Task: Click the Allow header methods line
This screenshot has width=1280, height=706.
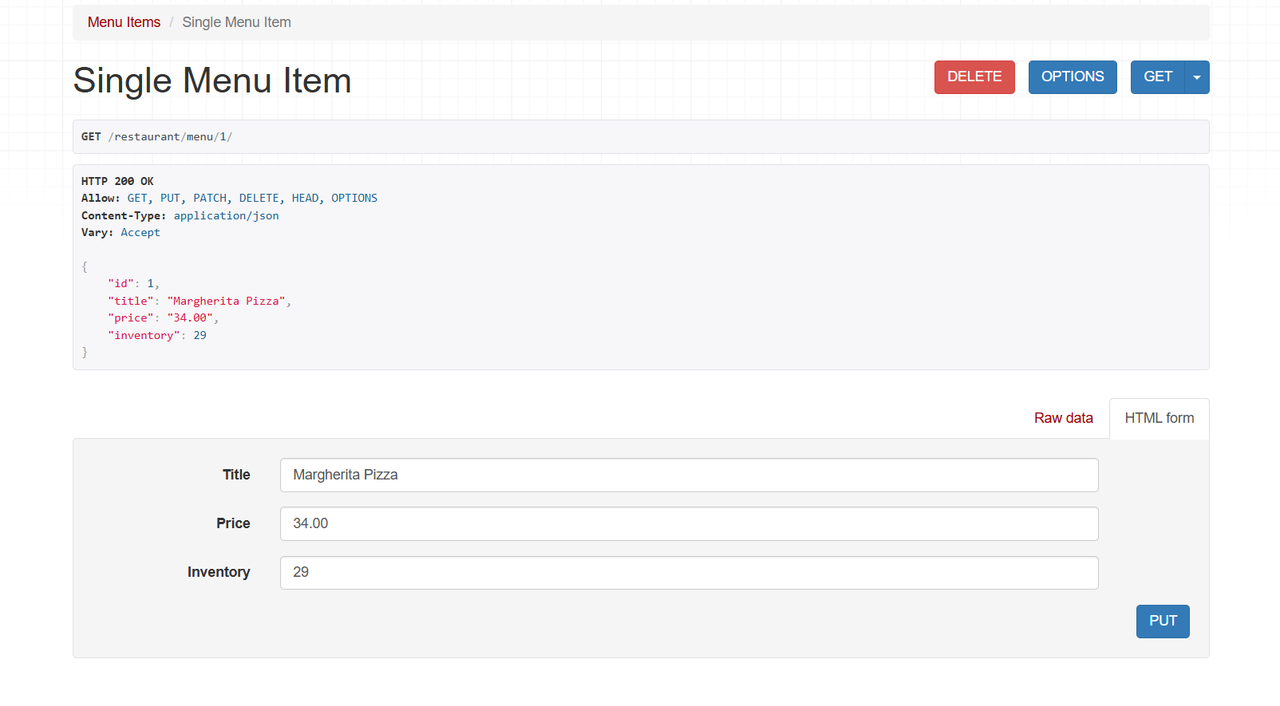Action: pyautogui.click(x=229, y=198)
